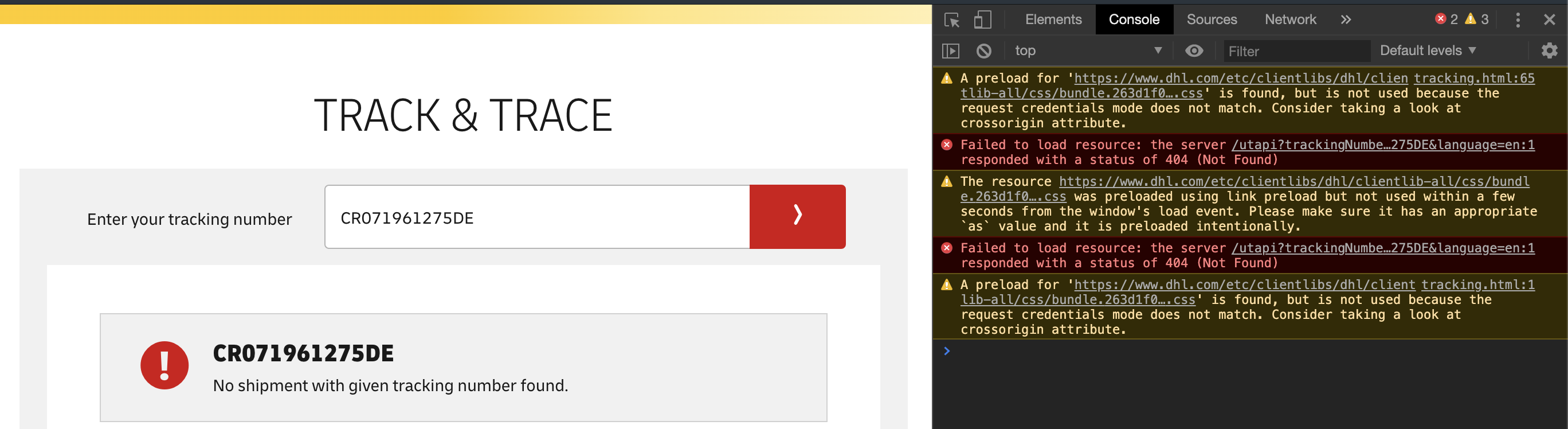Submit tracking number with red arrow button
Image resolution: width=1568 pixels, height=429 pixels.
point(797,217)
